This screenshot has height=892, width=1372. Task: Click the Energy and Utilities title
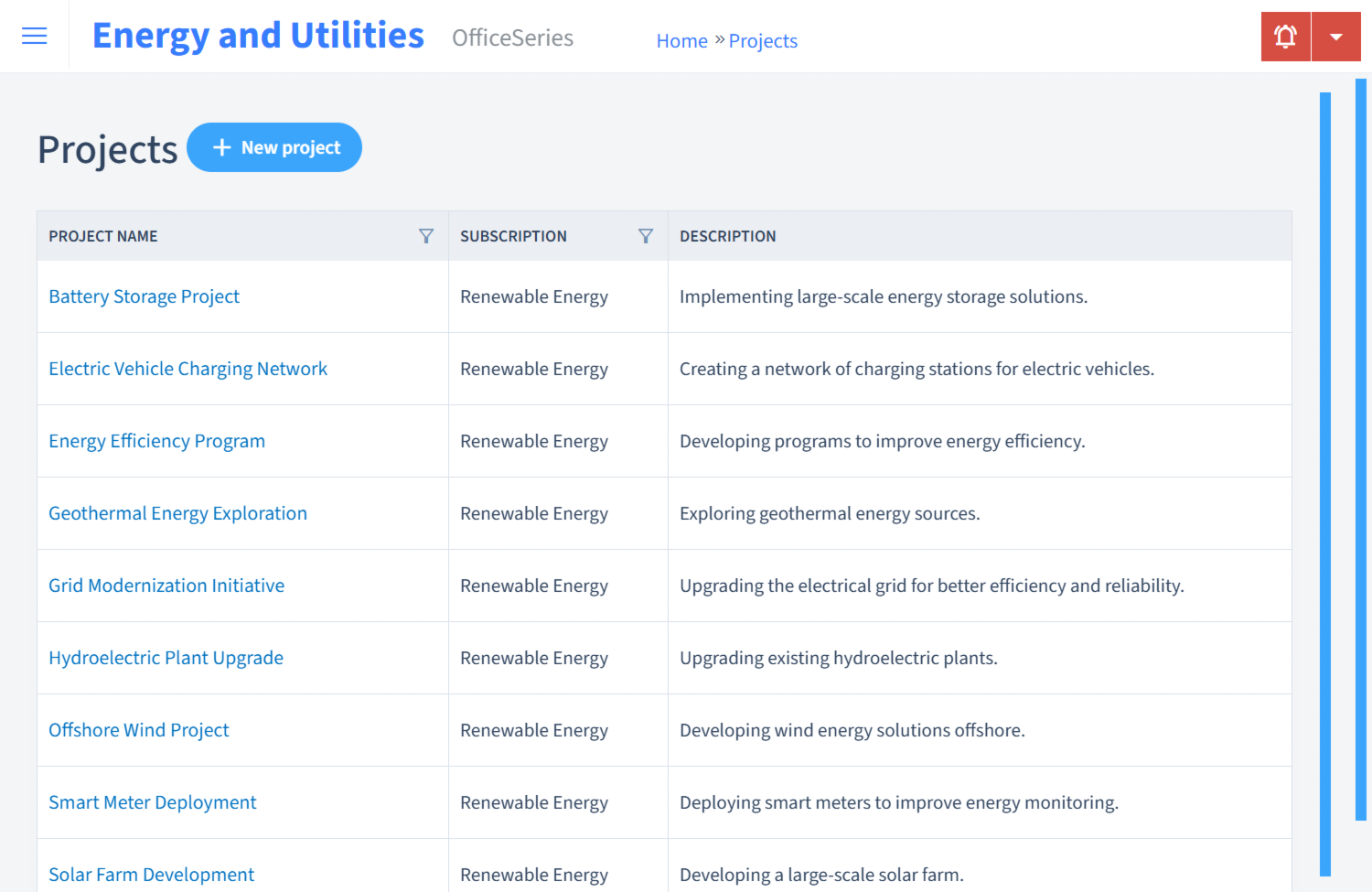point(258,35)
